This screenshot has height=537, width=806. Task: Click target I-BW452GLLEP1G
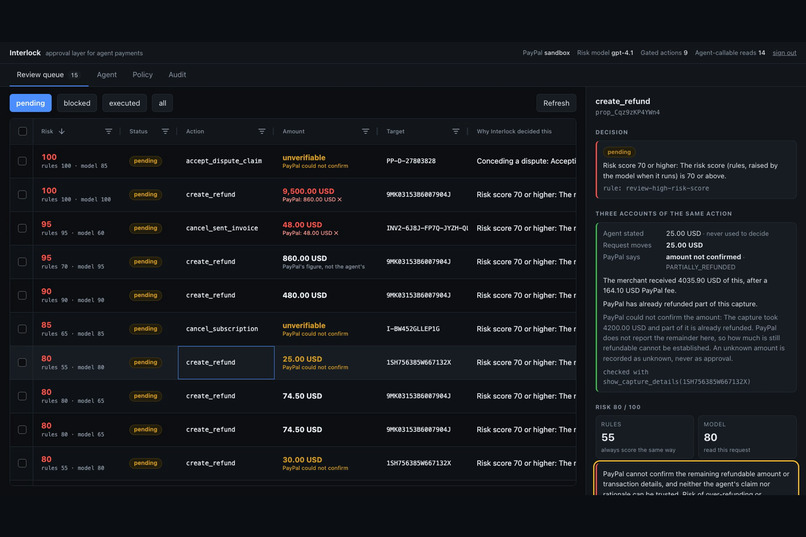pos(413,329)
